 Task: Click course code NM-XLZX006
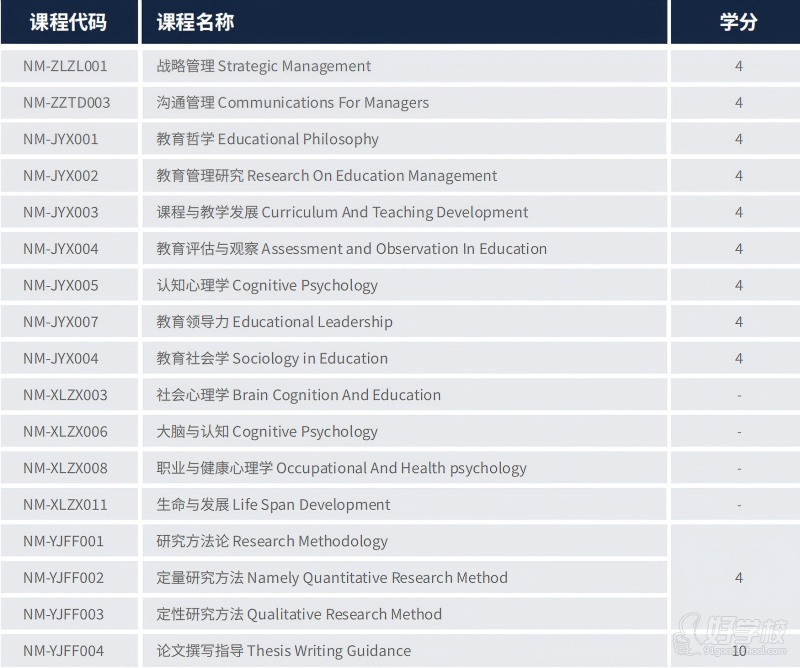pyautogui.click(x=65, y=431)
